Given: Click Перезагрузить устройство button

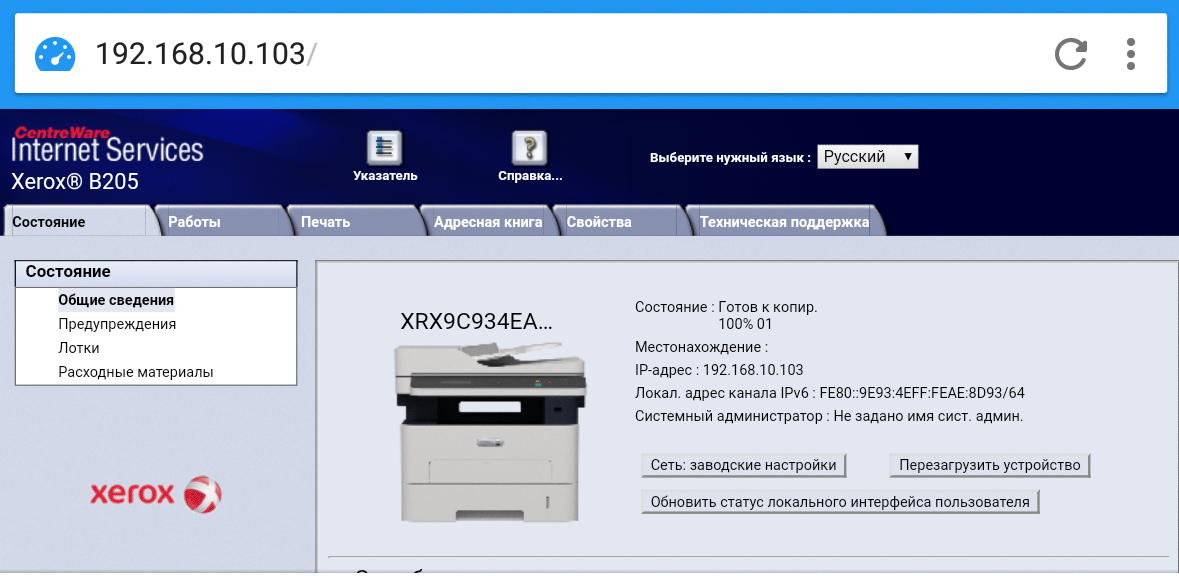Looking at the screenshot, I should coord(990,465).
